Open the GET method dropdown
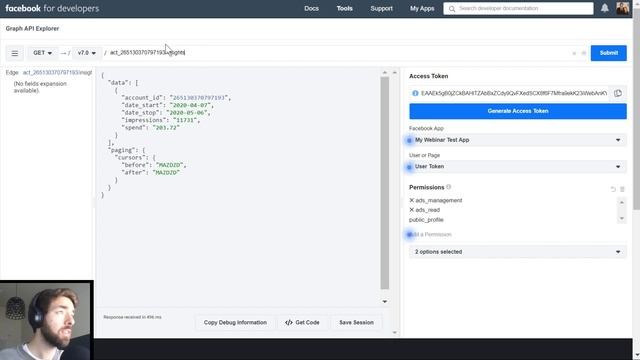Screen dimensions: 640x360 [42, 53]
